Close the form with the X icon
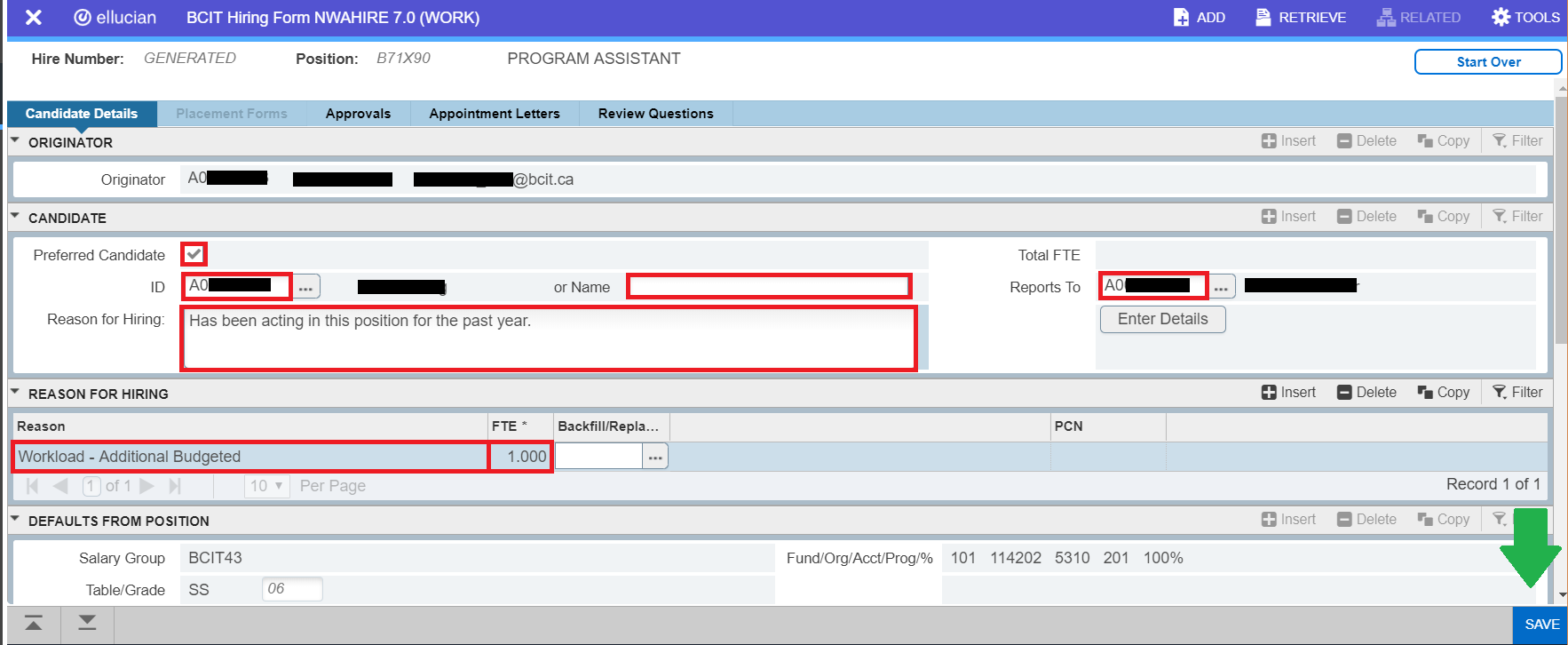The image size is (1568, 645). pos(34,18)
